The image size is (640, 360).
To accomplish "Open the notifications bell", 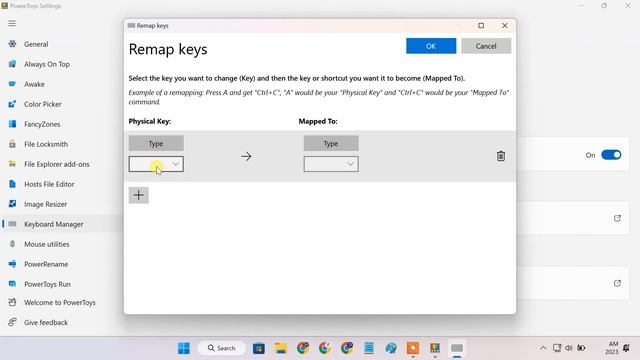I will tap(626, 348).
